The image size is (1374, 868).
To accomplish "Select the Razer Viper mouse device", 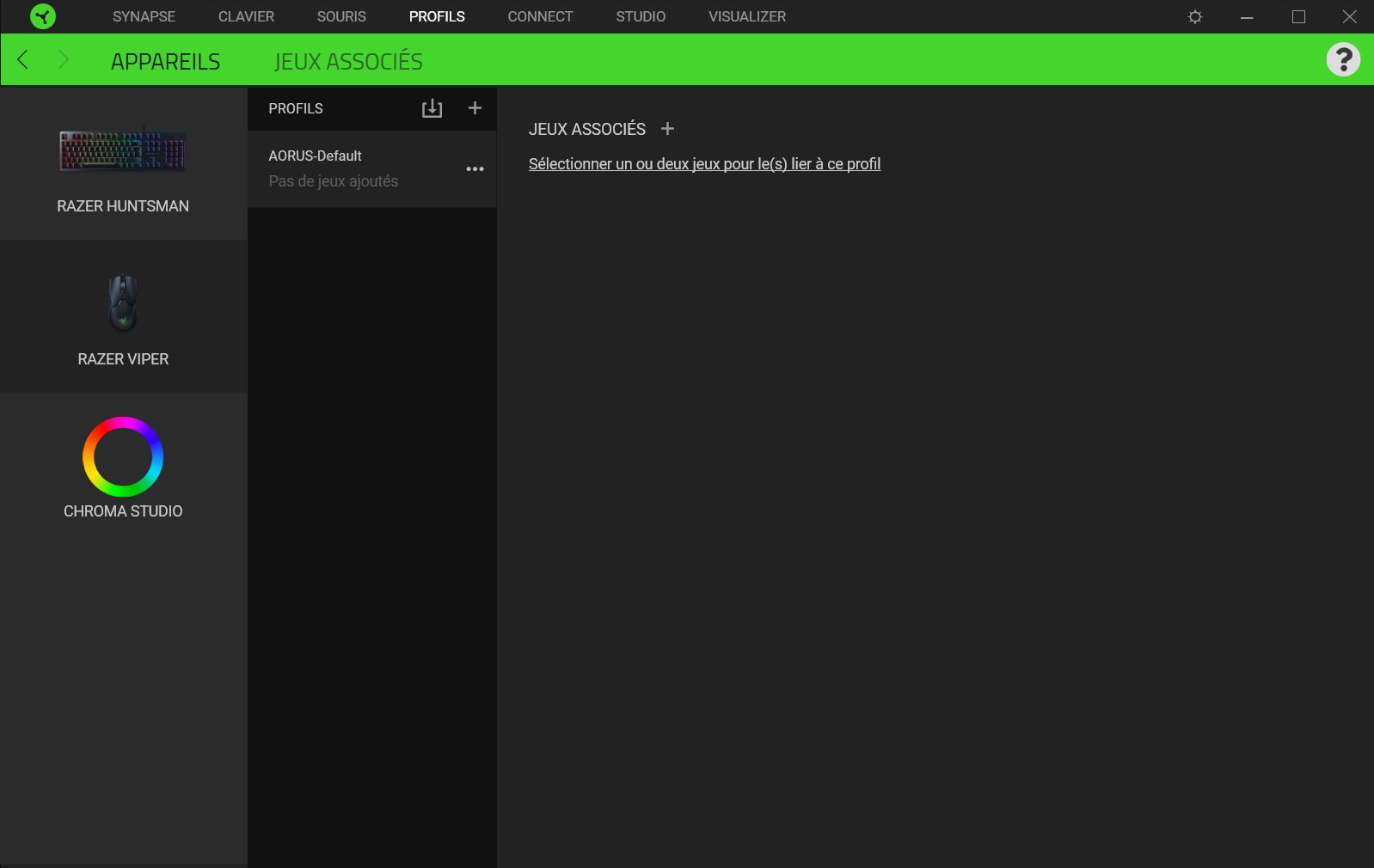I will [123, 316].
